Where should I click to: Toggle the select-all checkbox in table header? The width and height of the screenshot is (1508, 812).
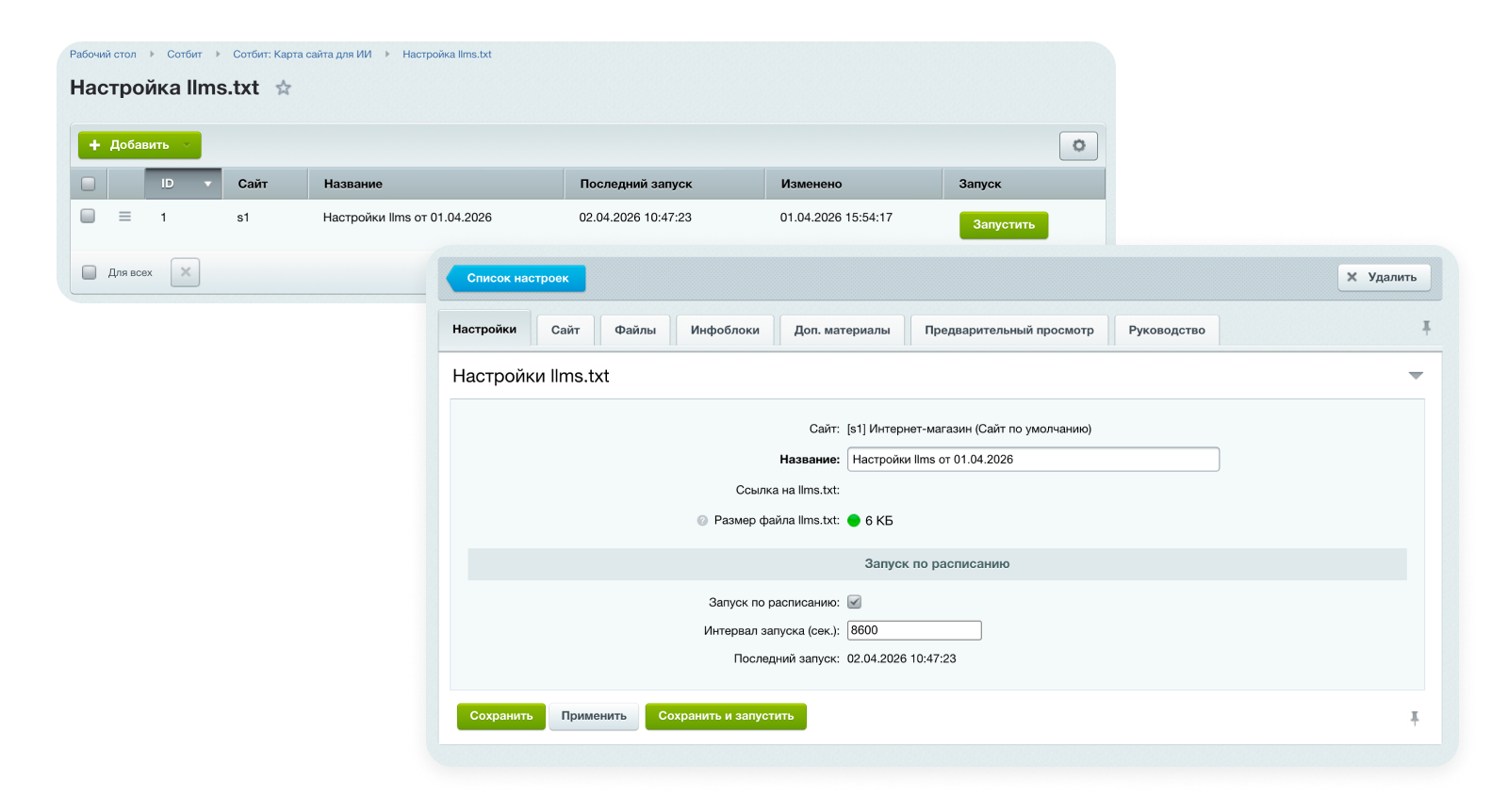pyautogui.click(x=89, y=184)
